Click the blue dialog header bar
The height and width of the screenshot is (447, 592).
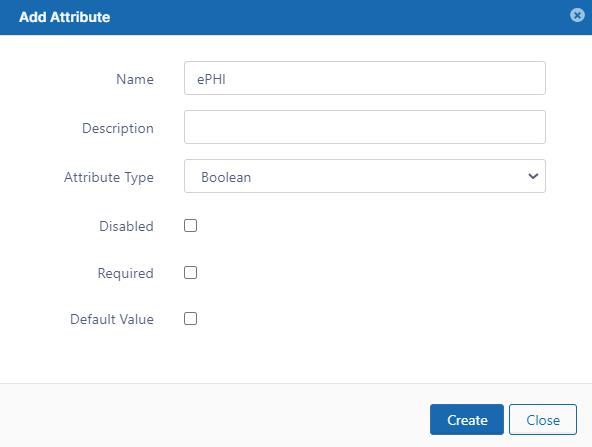coord(296,17)
